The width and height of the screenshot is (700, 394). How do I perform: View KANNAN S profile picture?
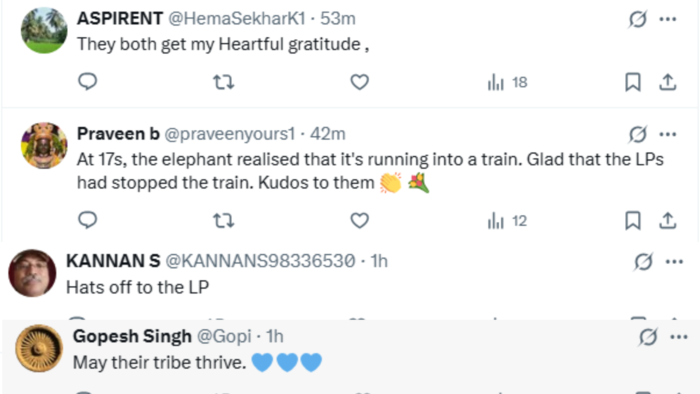(32, 273)
